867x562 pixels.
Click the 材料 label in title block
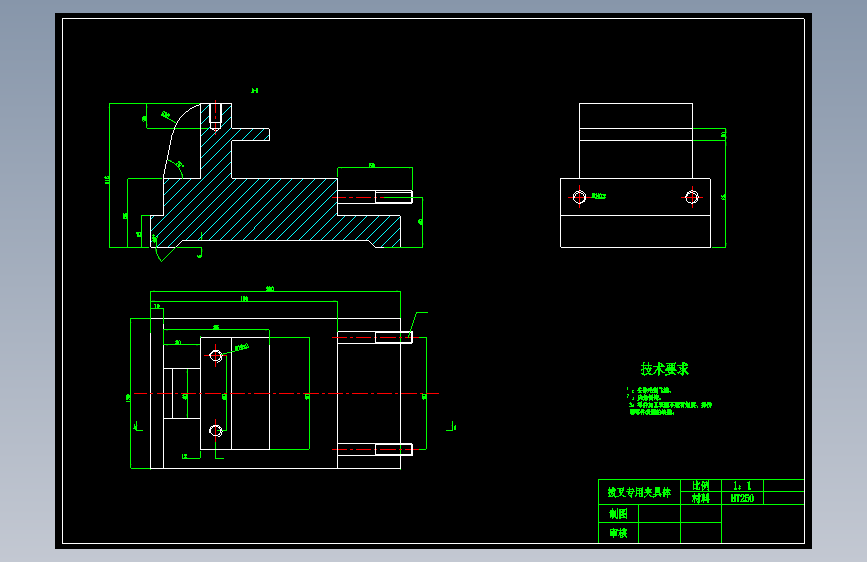coord(701,498)
